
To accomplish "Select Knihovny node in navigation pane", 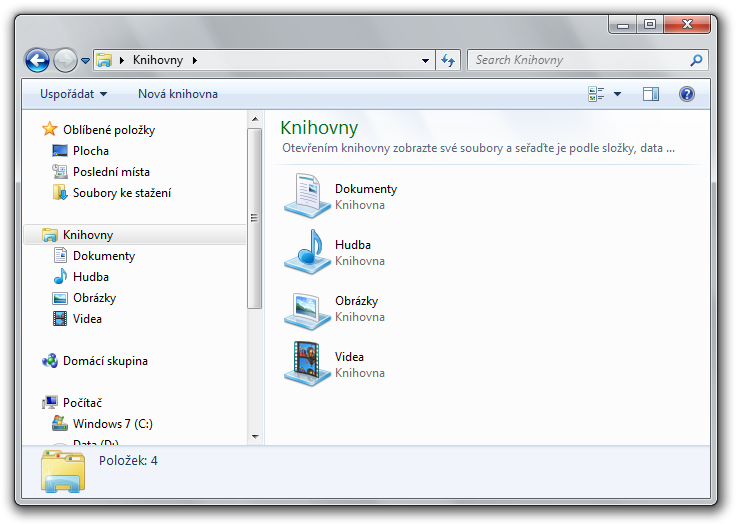I will 135,235.
